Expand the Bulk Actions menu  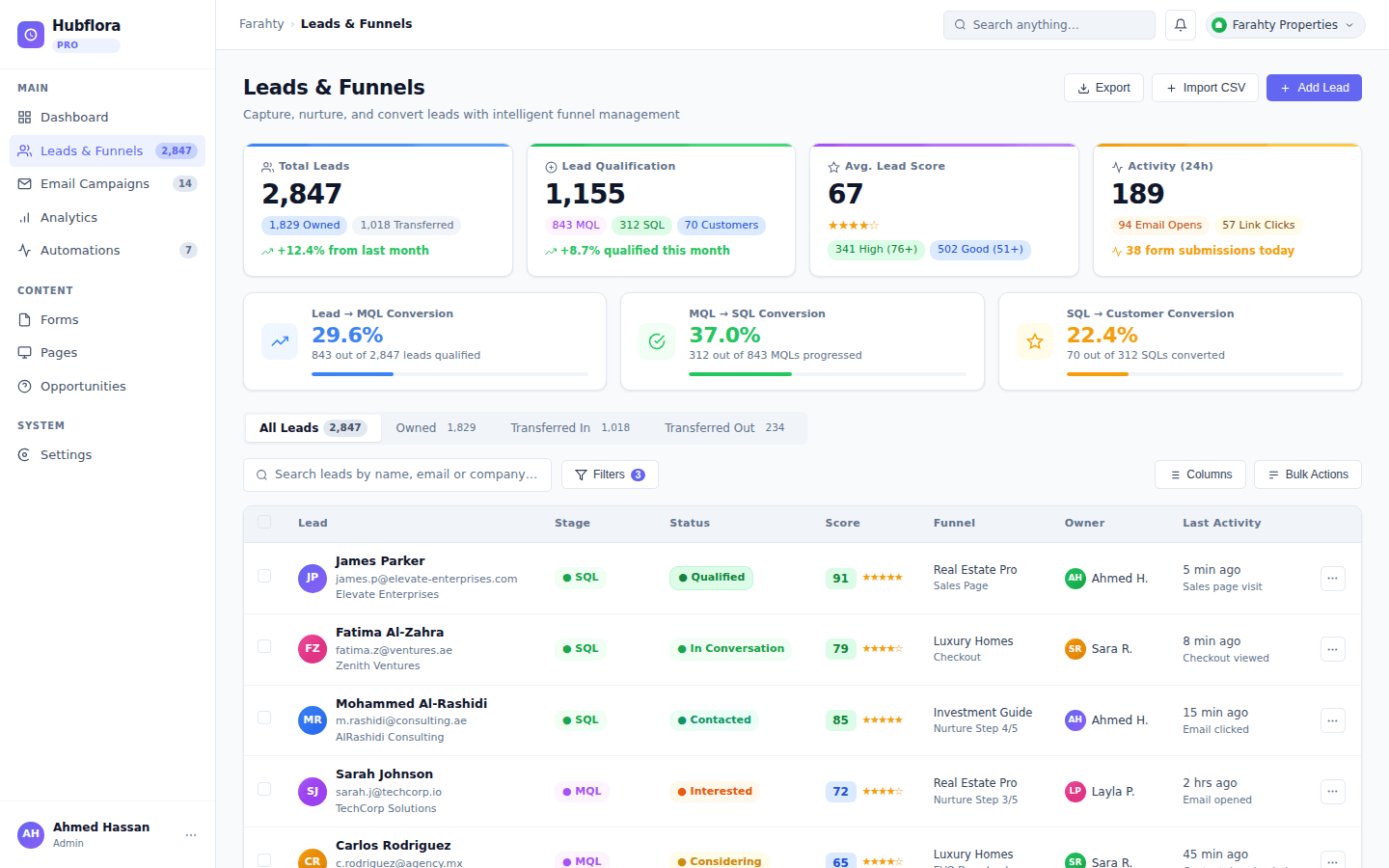tap(1307, 475)
